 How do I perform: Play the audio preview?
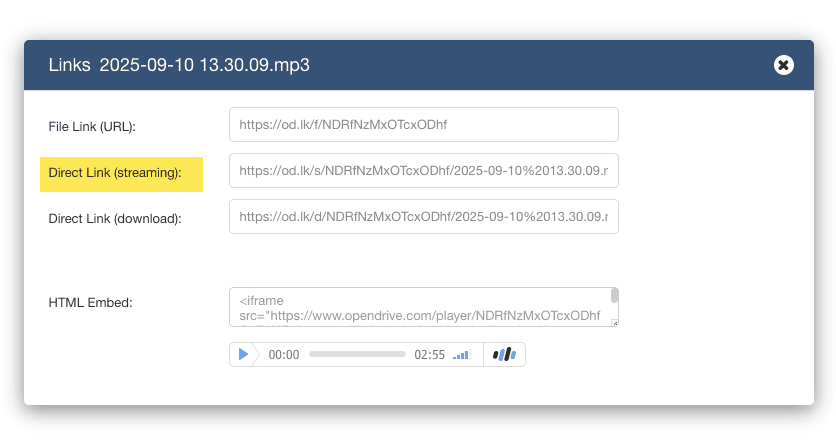pos(243,354)
